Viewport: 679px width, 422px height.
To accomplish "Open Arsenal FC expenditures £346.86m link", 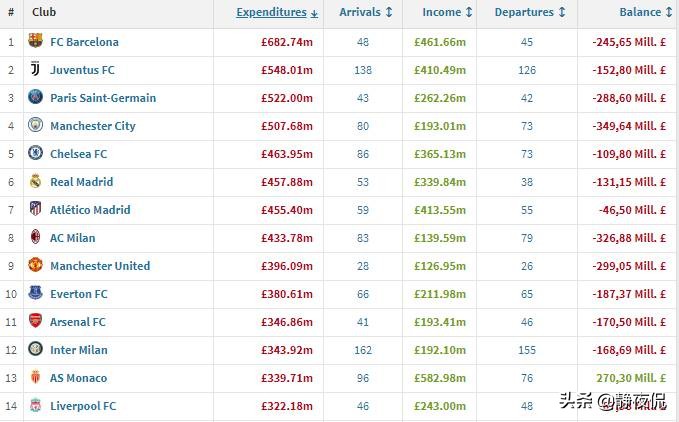I will (287, 322).
